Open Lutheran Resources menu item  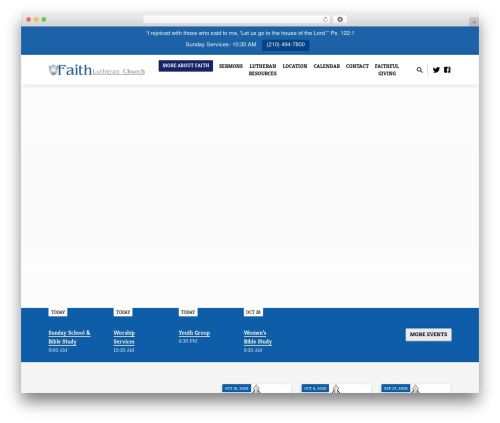tap(263, 70)
